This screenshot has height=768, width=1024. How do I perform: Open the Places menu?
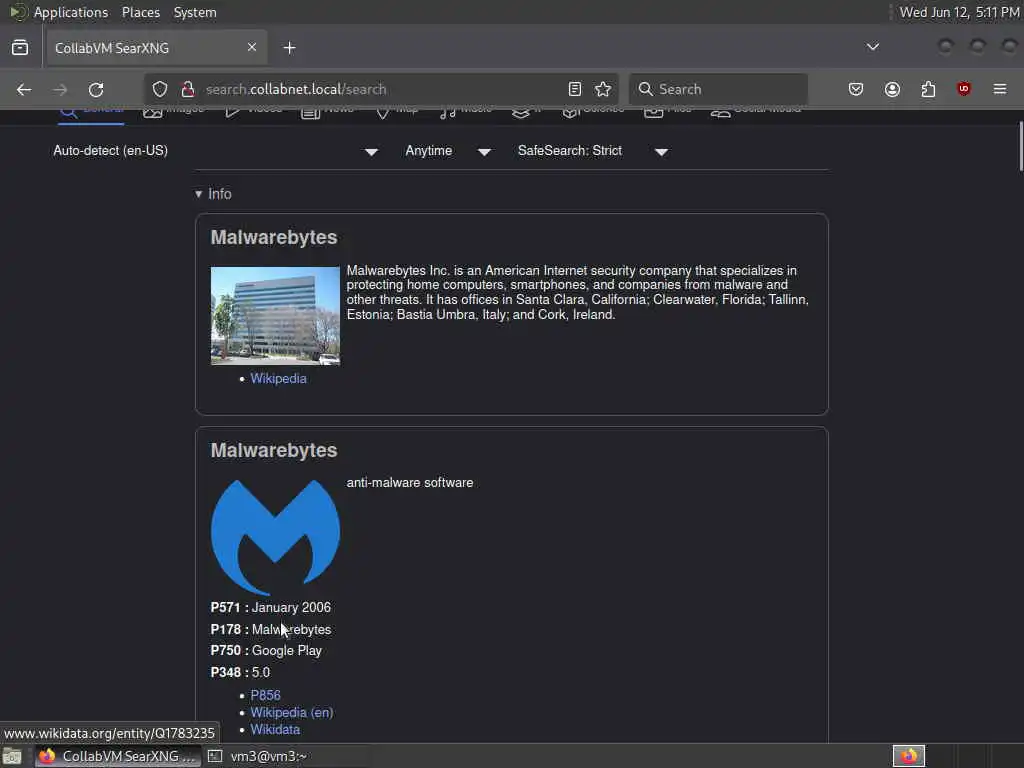[140, 12]
